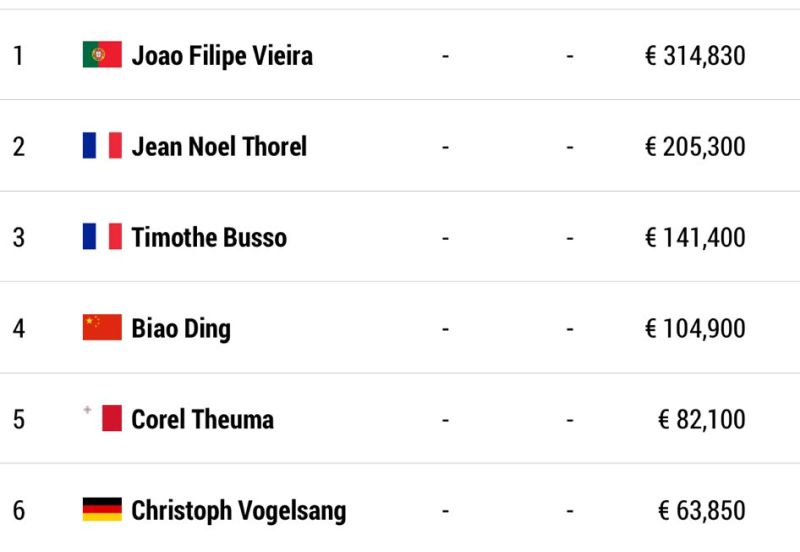Image resolution: width=800 pixels, height=552 pixels.
Task: Click the Malta flag beside Corel Theuma
Action: [x=102, y=418]
